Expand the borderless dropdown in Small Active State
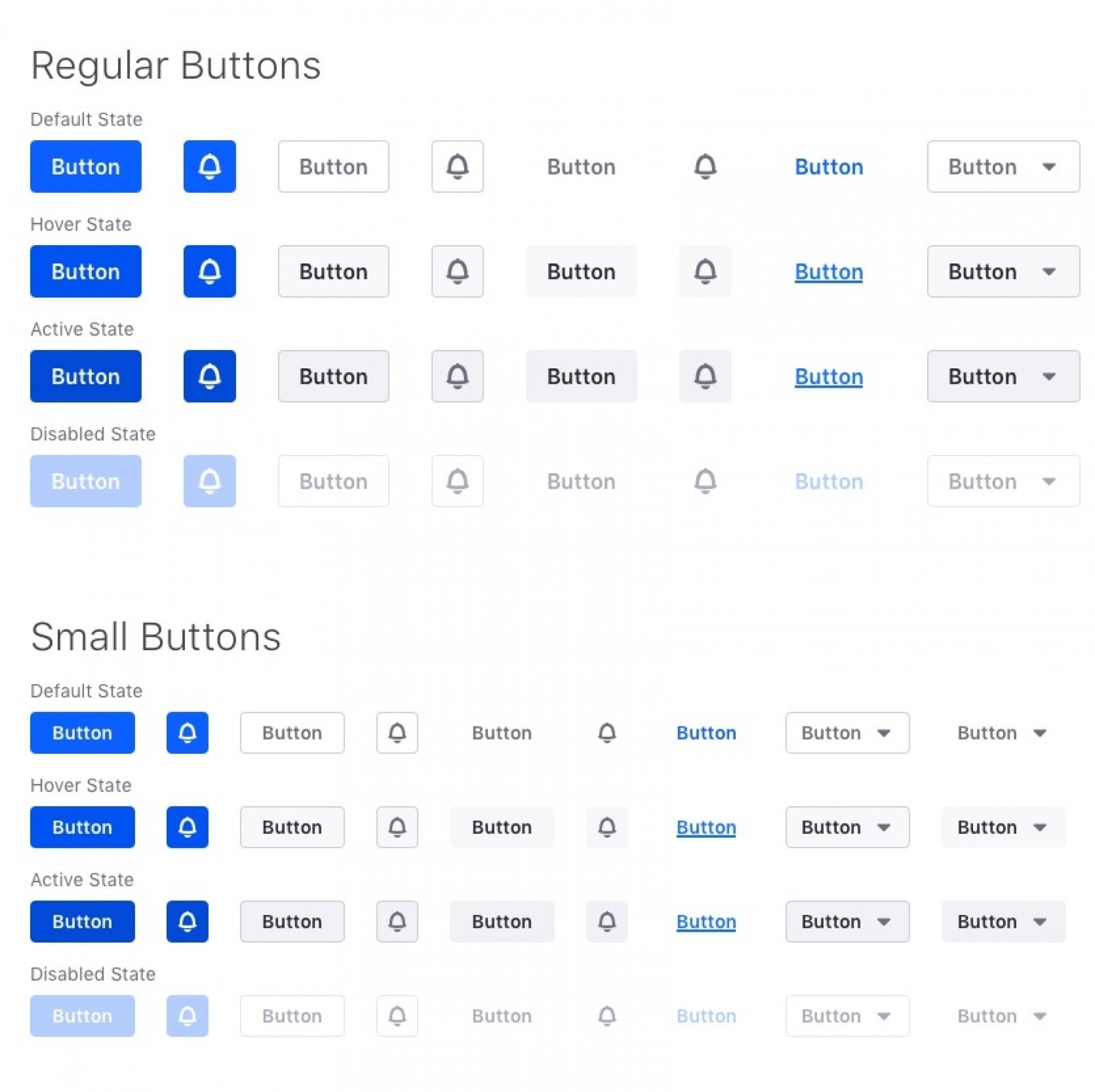Image resolution: width=1095 pixels, height=1092 pixels. click(1003, 921)
